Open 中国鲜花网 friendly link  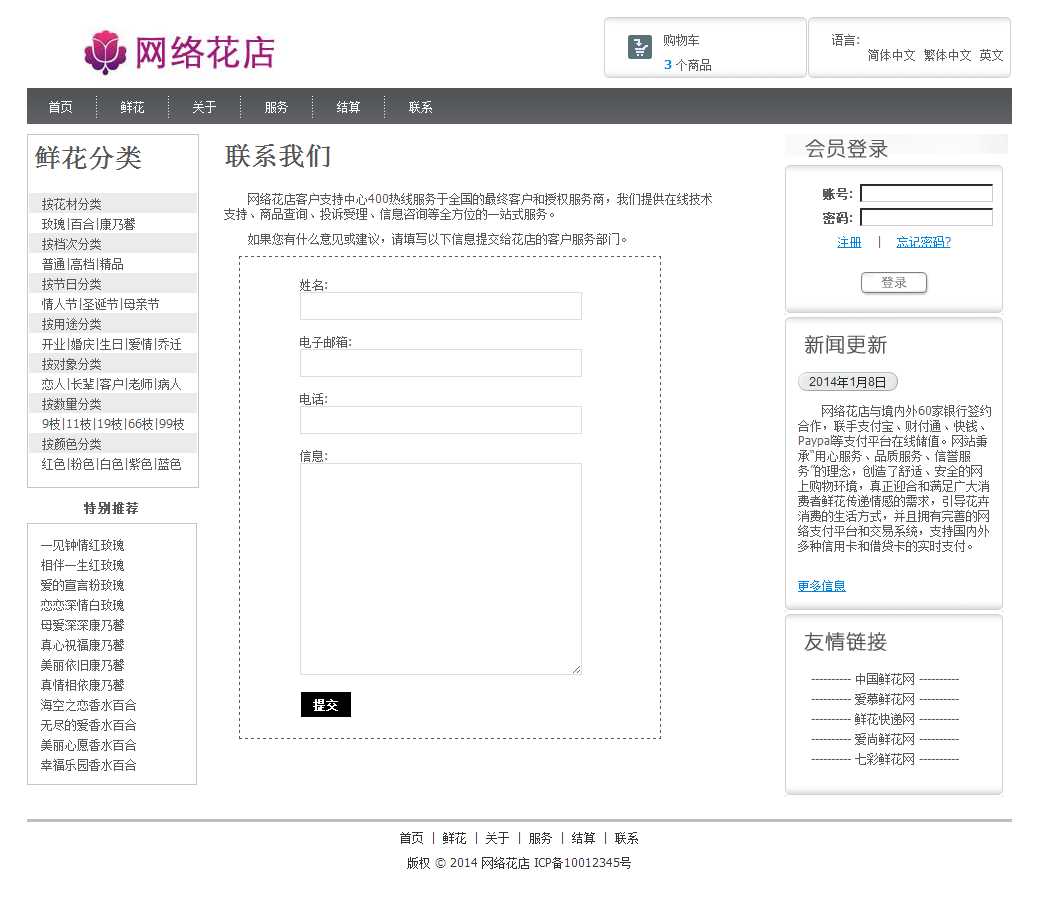tap(884, 680)
